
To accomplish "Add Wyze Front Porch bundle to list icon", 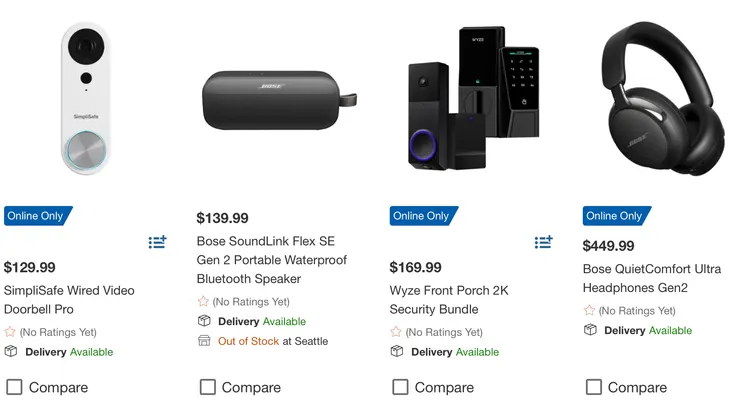I will pos(543,242).
